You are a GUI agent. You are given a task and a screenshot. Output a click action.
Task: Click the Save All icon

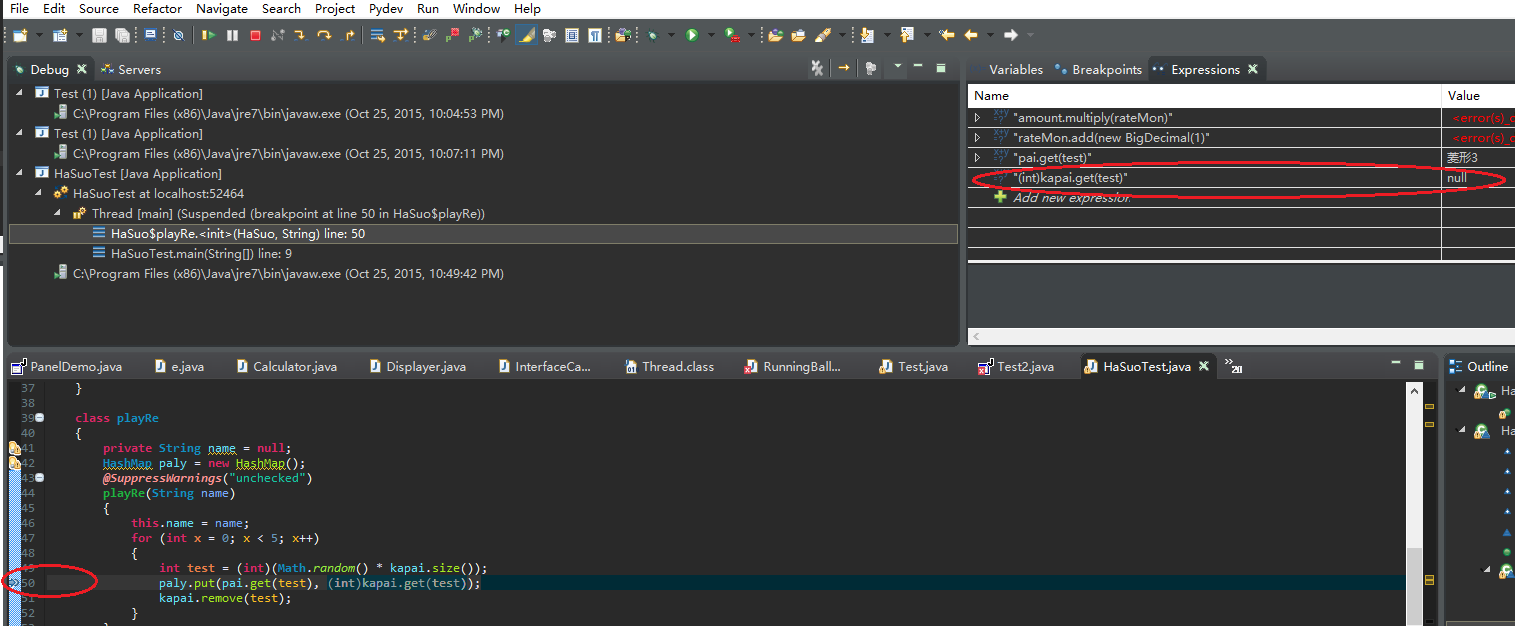[x=122, y=35]
